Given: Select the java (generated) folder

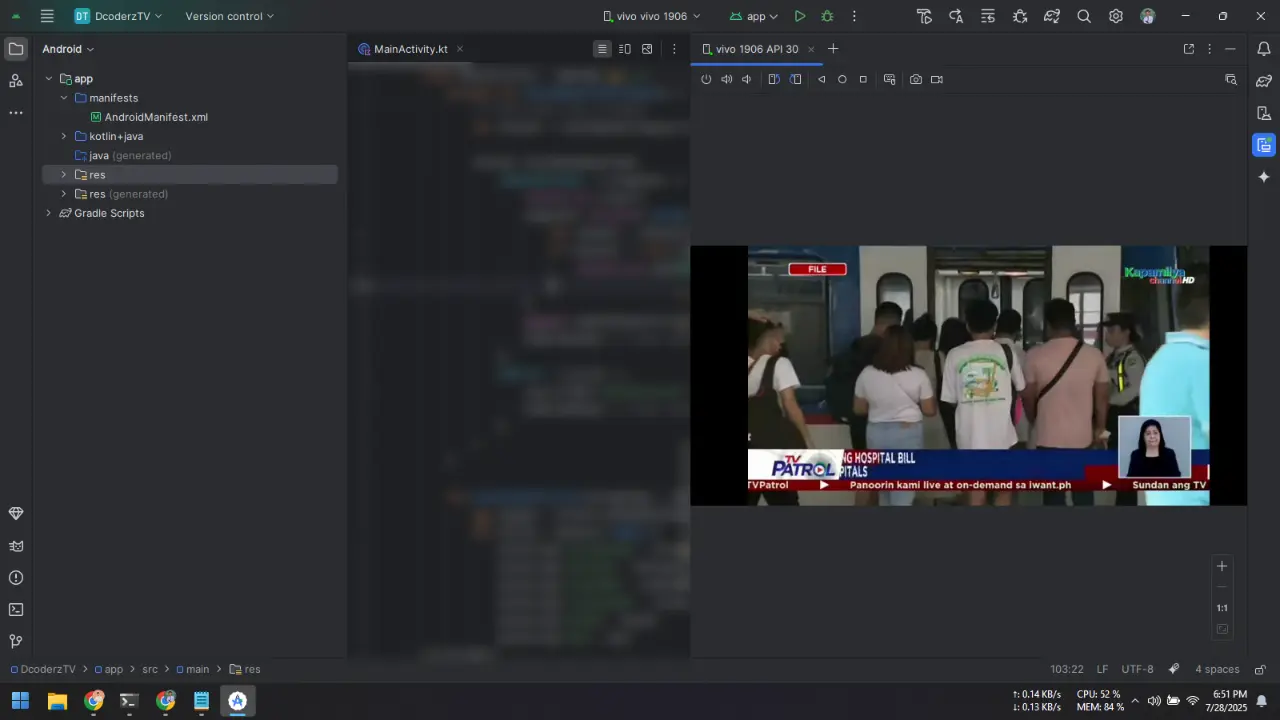Looking at the screenshot, I should click(123, 155).
